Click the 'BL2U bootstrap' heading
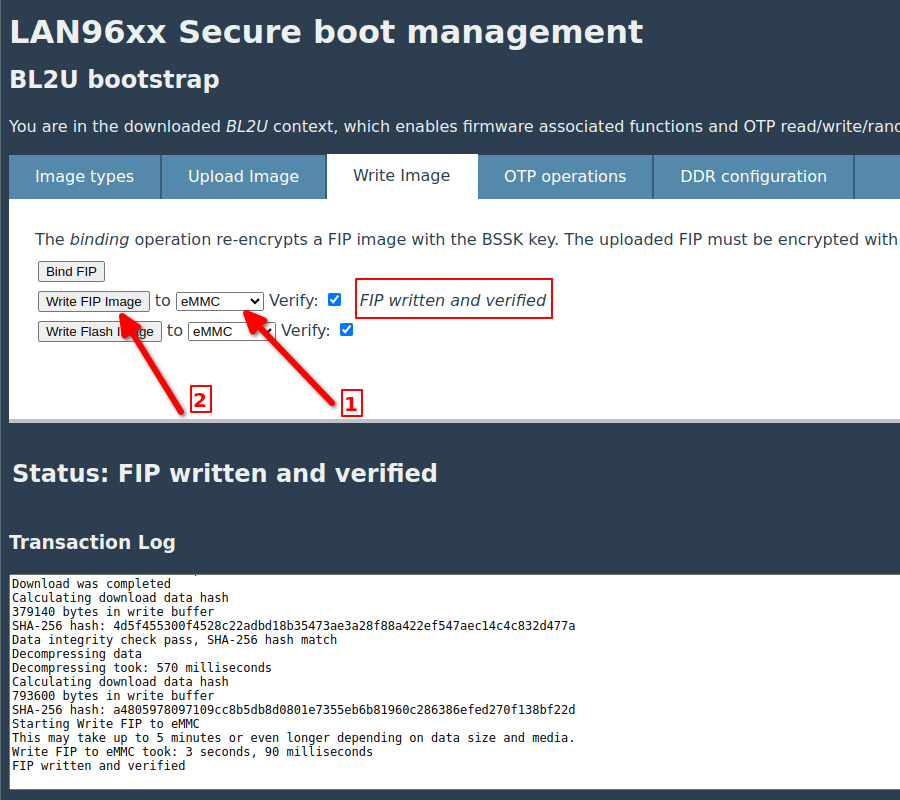 click(114, 79)
